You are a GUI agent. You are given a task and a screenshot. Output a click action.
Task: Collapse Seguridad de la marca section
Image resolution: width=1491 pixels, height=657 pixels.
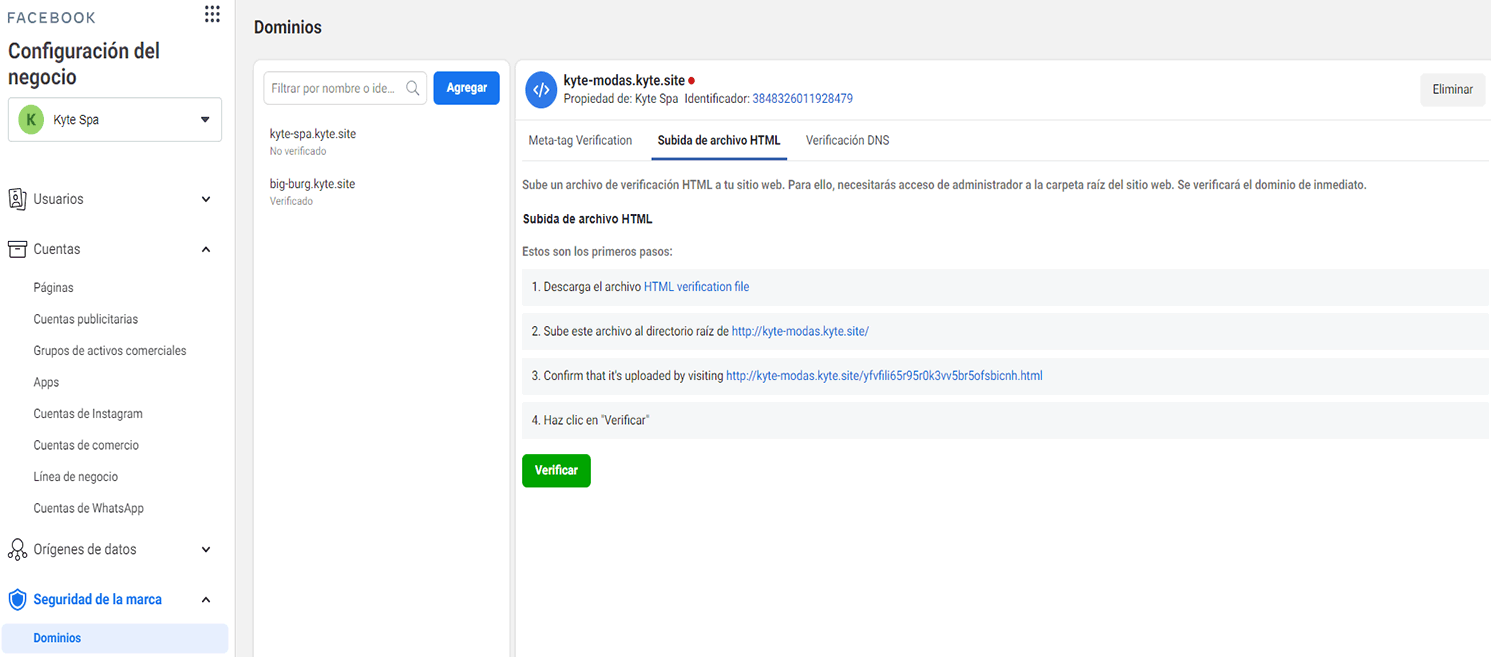[206, 600]
